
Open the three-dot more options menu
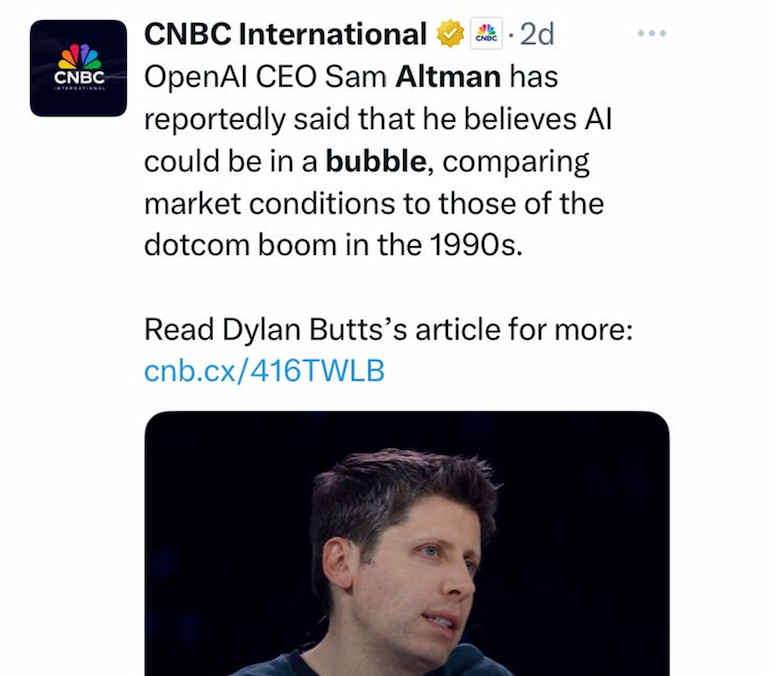coord(651,34)
